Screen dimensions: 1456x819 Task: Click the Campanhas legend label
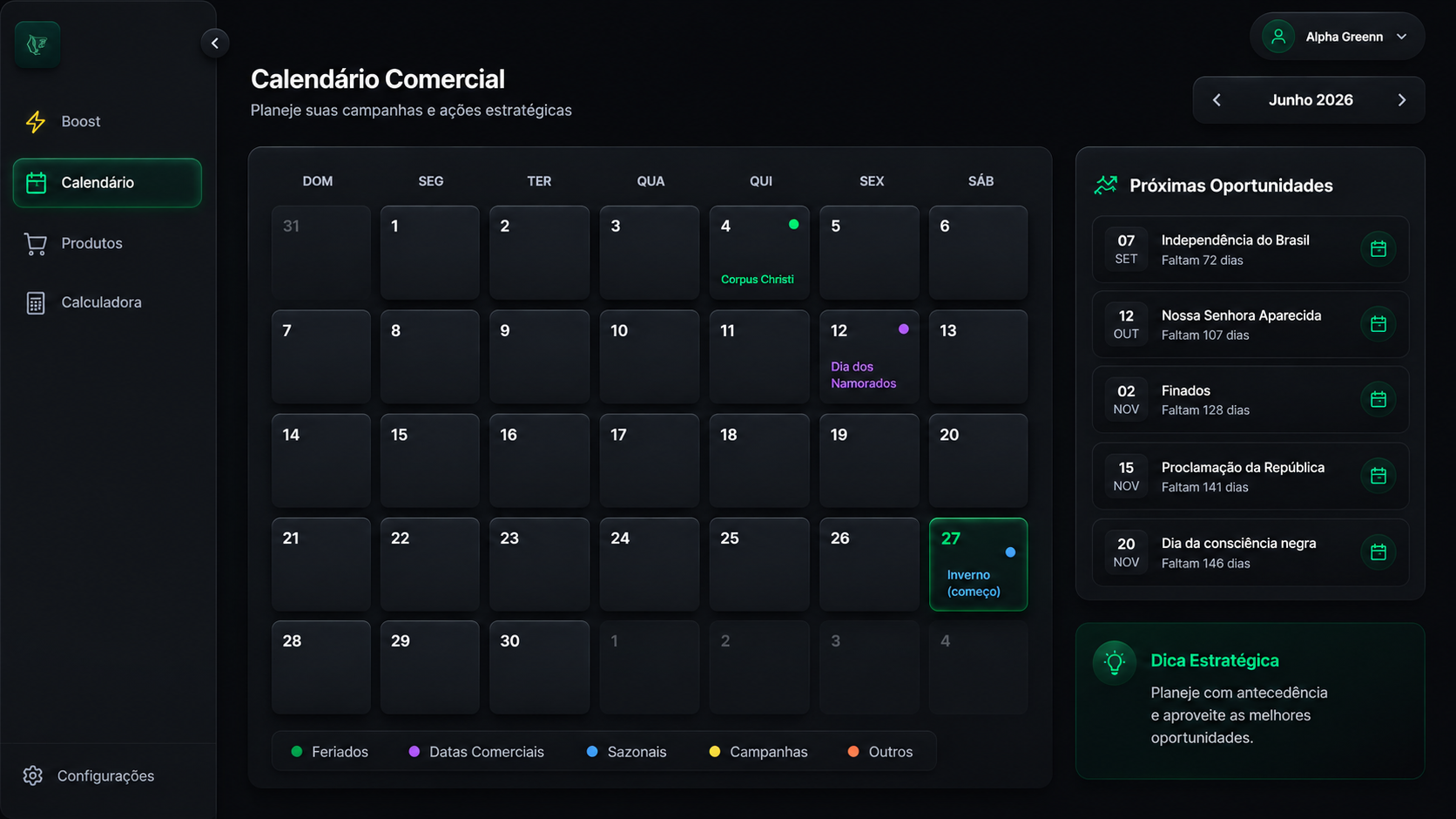click(769, 752)
